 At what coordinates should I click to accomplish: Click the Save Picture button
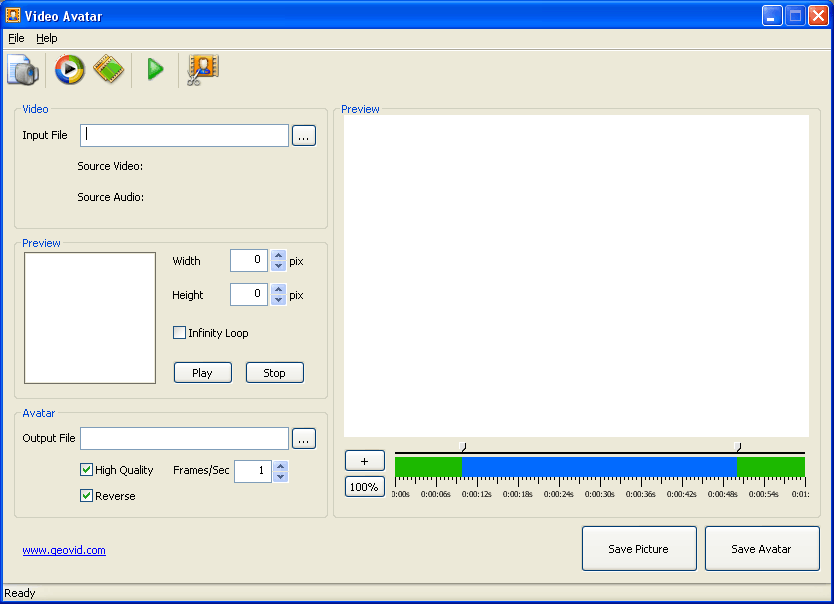[x=639, y=549]
